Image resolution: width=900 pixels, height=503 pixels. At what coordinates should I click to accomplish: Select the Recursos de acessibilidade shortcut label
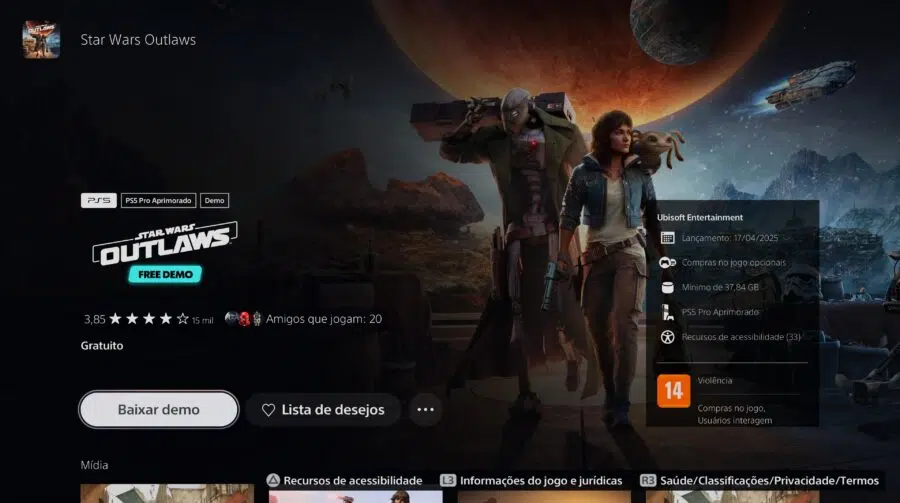point(352,481)
